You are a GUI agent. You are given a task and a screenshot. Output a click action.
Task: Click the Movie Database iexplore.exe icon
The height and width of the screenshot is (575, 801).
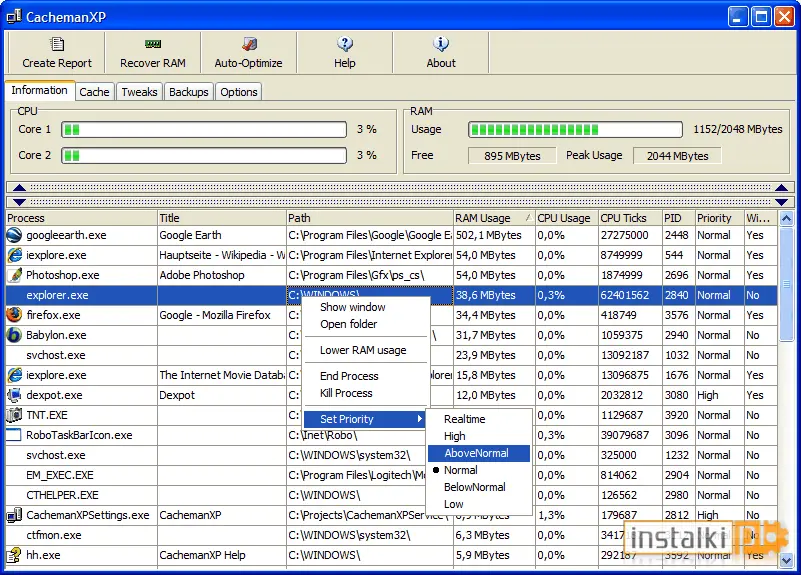tap(14, 375)
